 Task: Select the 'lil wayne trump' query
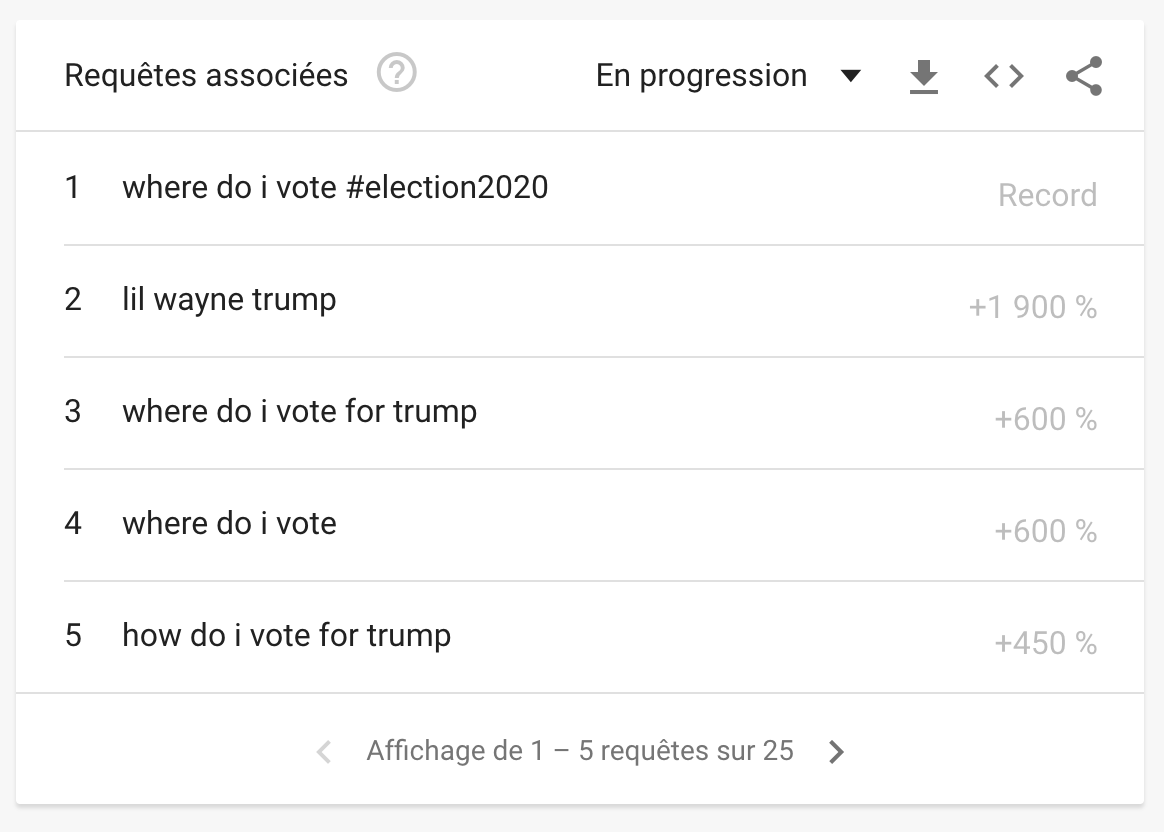[x=229, y=299]
